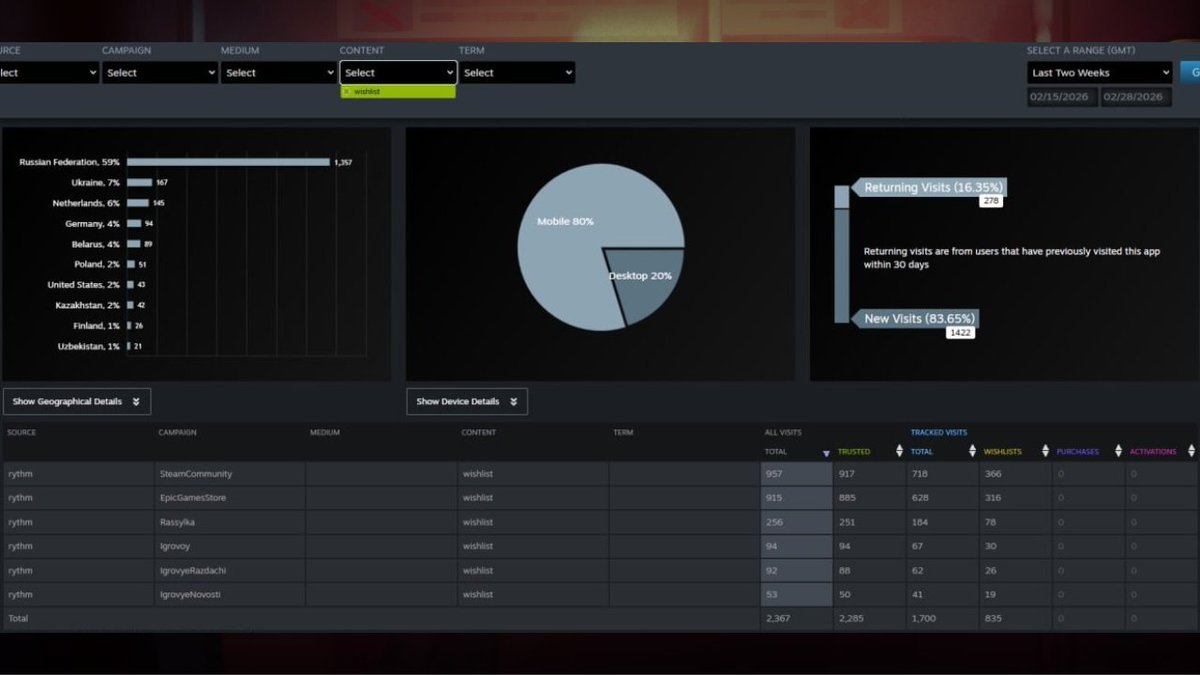1200x675 pixels.
Task: Click the 835 total wishlists value
Action: (x=992, y=618)
